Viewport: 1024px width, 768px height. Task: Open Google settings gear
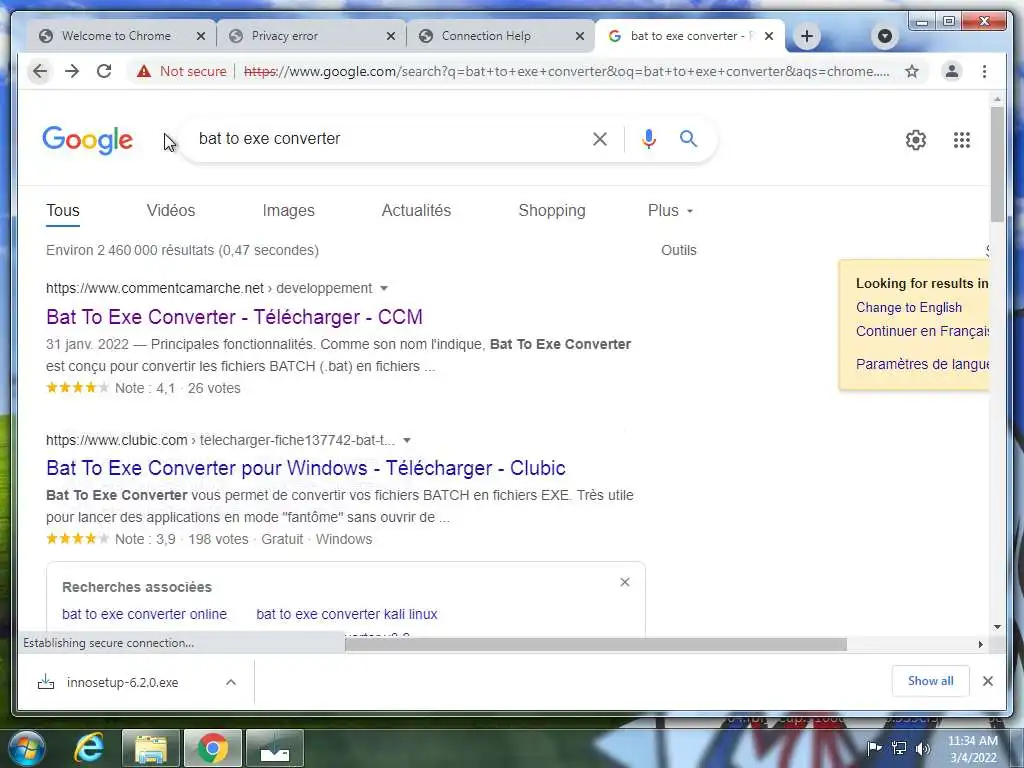click(916, 140)
